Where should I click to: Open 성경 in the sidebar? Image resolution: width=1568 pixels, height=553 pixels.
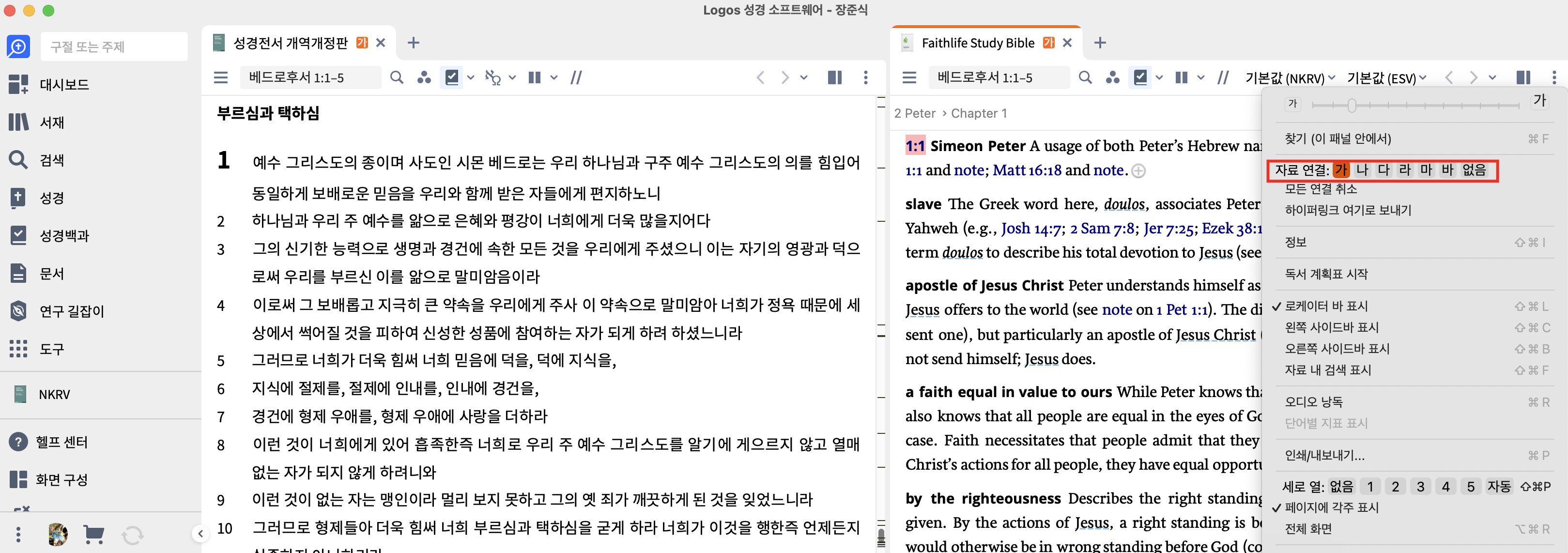tap(36, 198)
